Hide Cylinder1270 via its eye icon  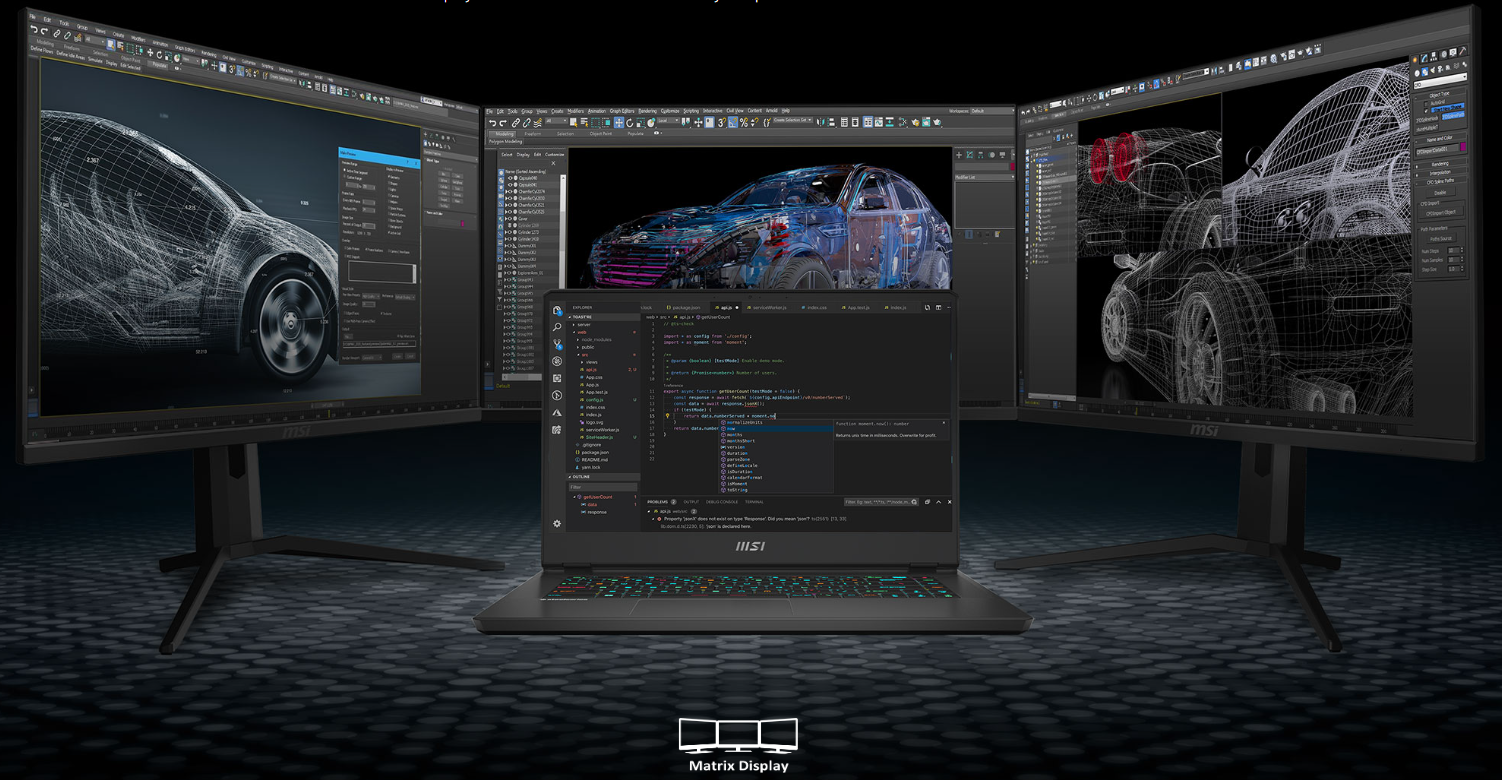point(509,232)
